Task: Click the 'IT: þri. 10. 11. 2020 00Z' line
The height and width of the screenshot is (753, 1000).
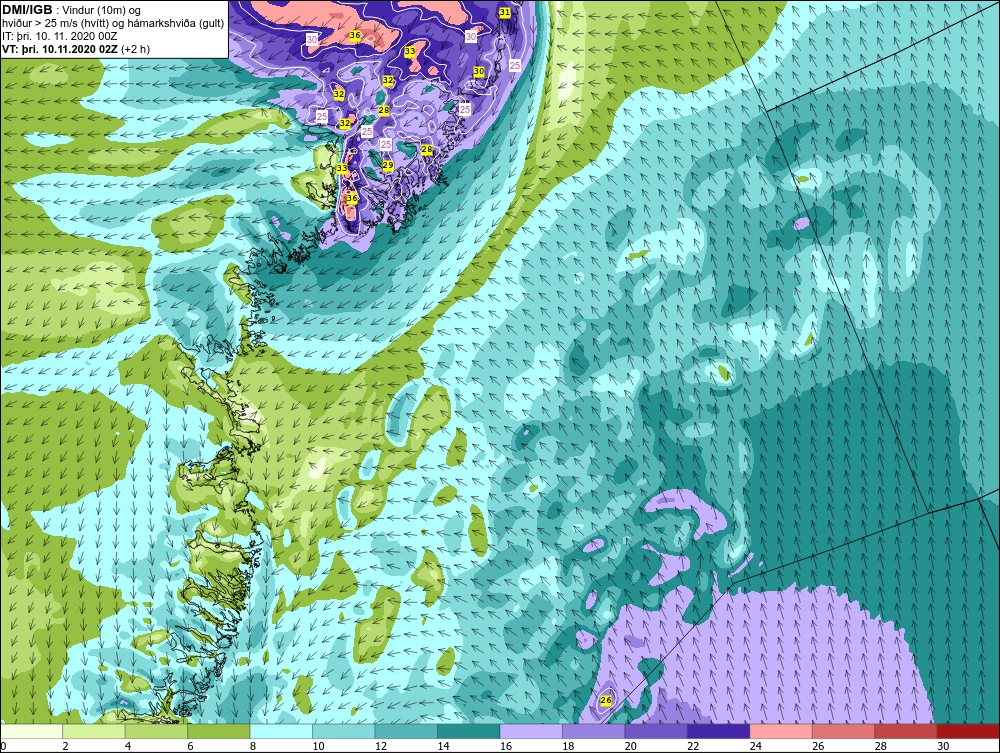Action: [60, 36]
